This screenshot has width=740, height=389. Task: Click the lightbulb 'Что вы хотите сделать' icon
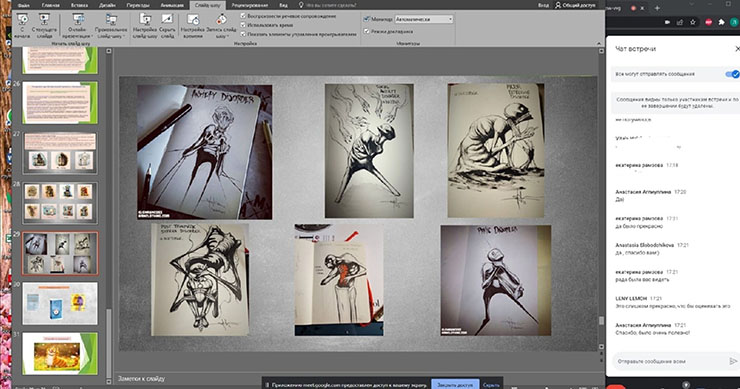[x=301, y=5]
